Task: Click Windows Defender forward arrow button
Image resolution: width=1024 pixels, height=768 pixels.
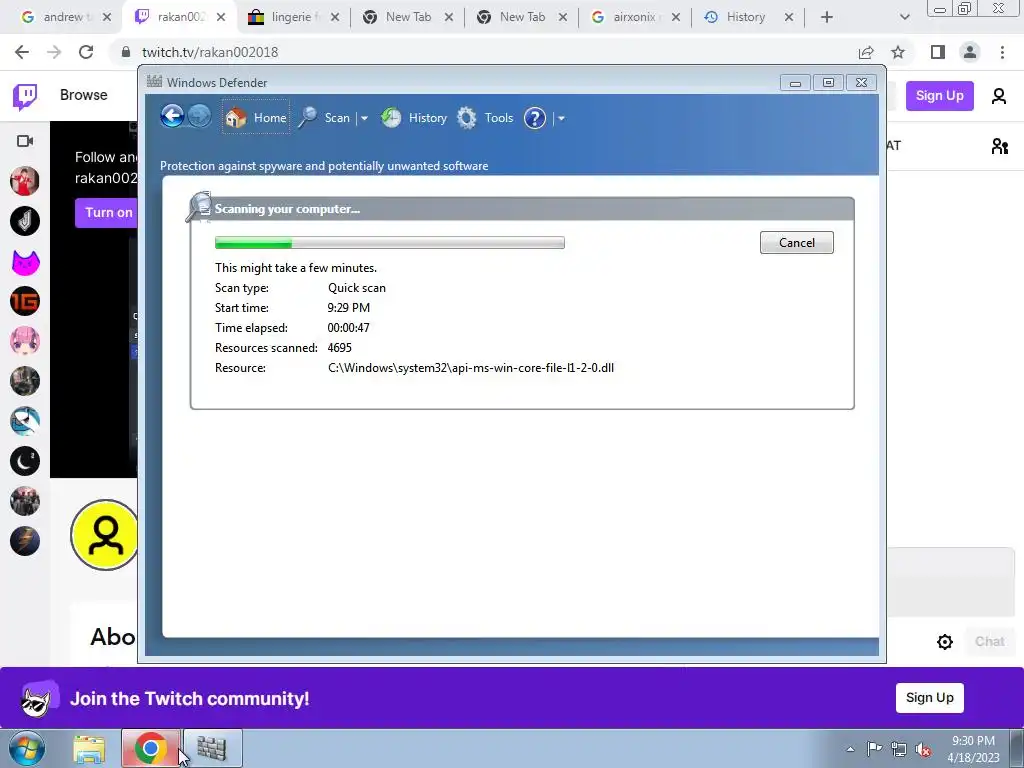Action: (199, 117)
